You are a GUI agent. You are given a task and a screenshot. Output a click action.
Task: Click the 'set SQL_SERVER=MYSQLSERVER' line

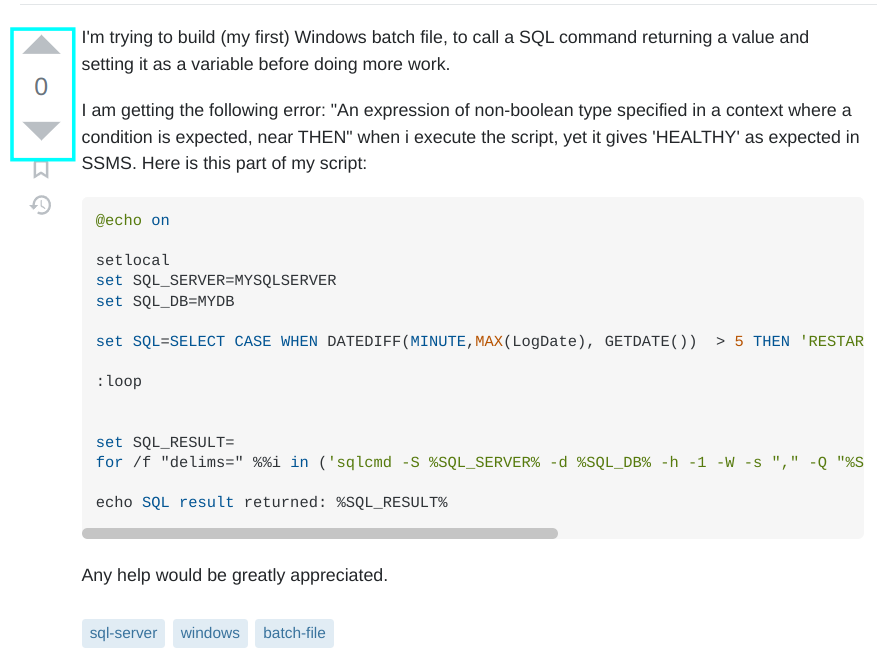coord(216,280)
